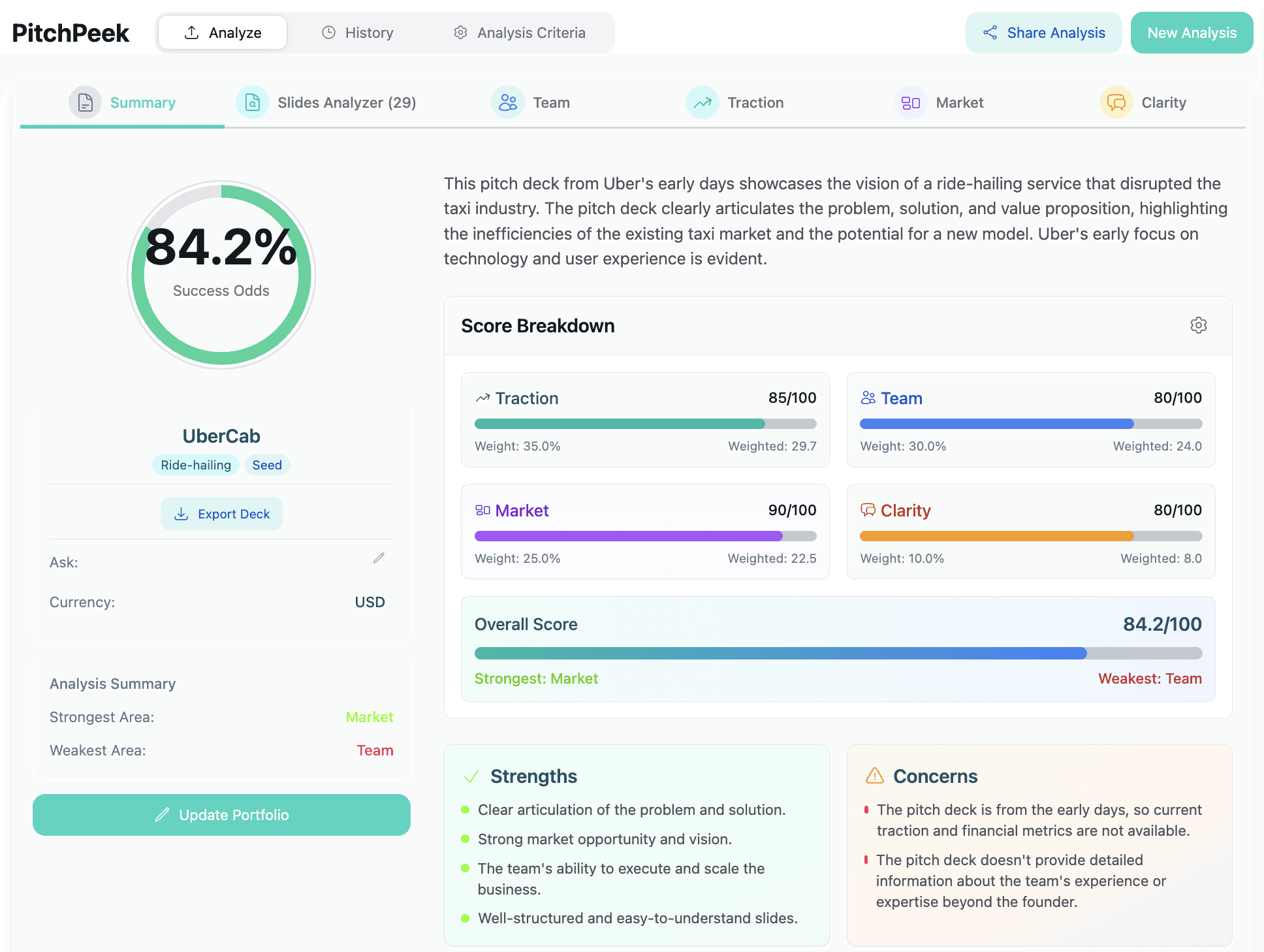The height and width of the screenshot is (952, 1264).
Task: Click the red Team weakest area value
Action: (x=375, y=750)
